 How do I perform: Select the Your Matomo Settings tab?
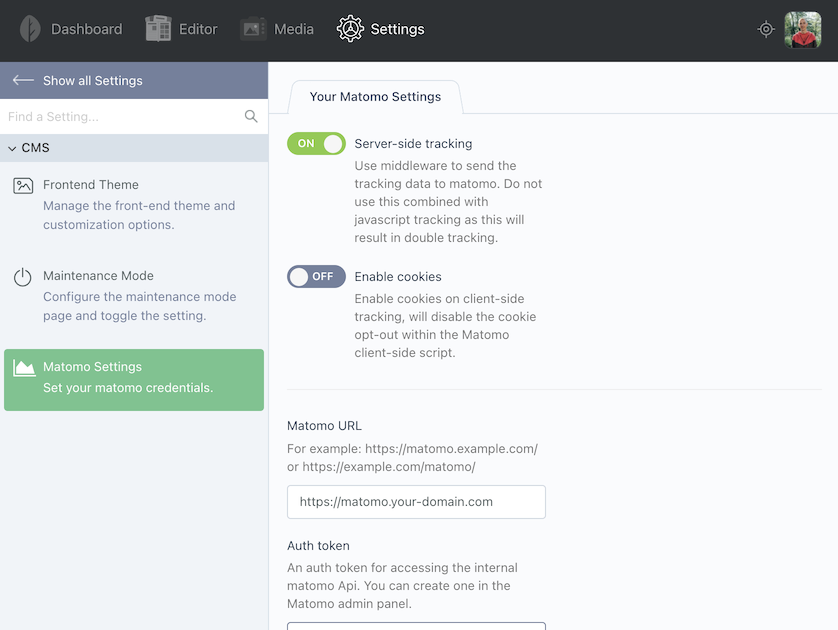[375, 97]
